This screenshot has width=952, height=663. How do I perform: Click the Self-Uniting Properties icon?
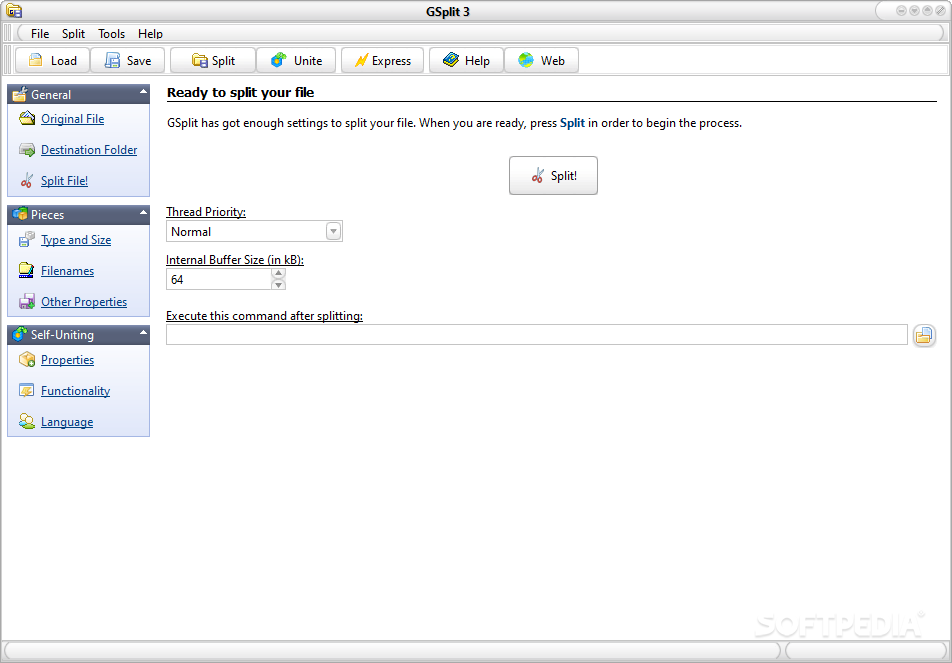(x=27, y=359)
